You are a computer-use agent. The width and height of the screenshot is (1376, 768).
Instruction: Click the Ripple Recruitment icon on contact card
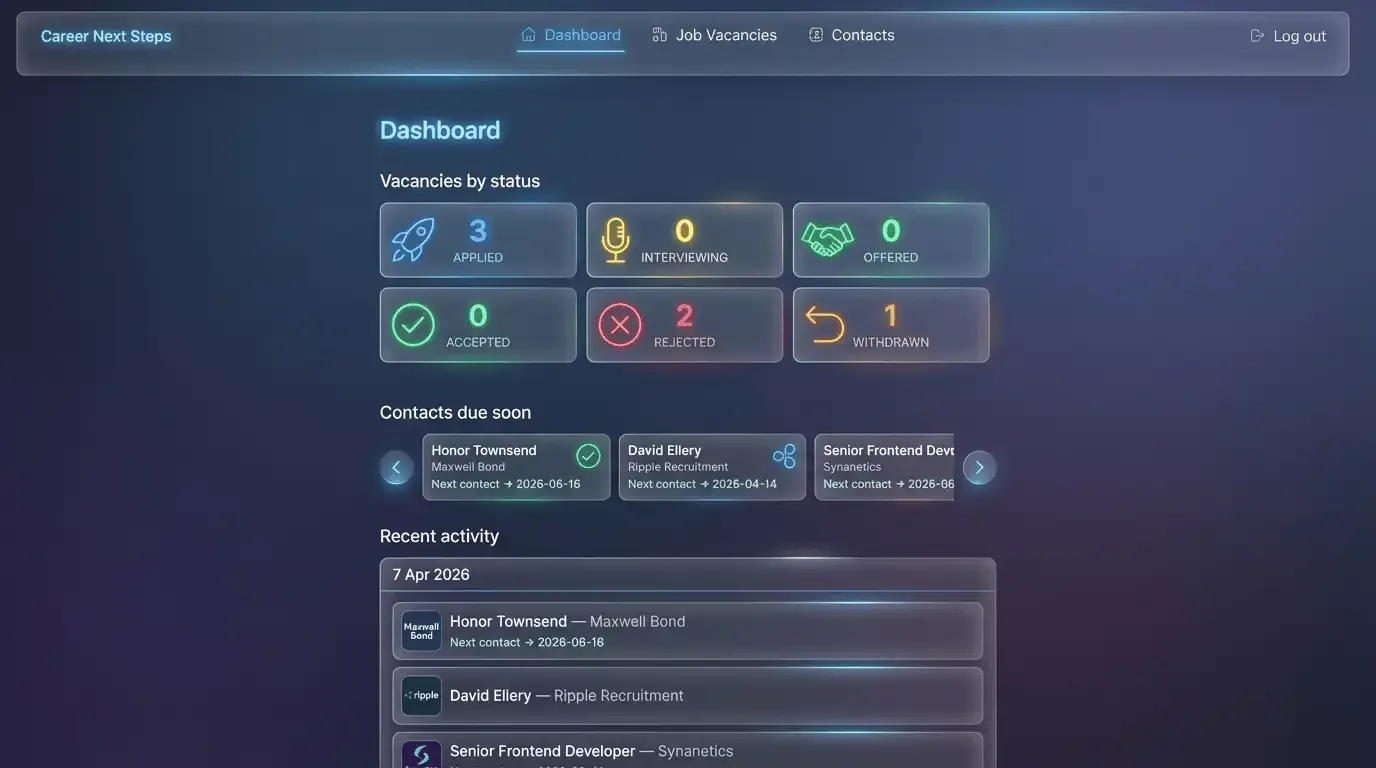784,456
